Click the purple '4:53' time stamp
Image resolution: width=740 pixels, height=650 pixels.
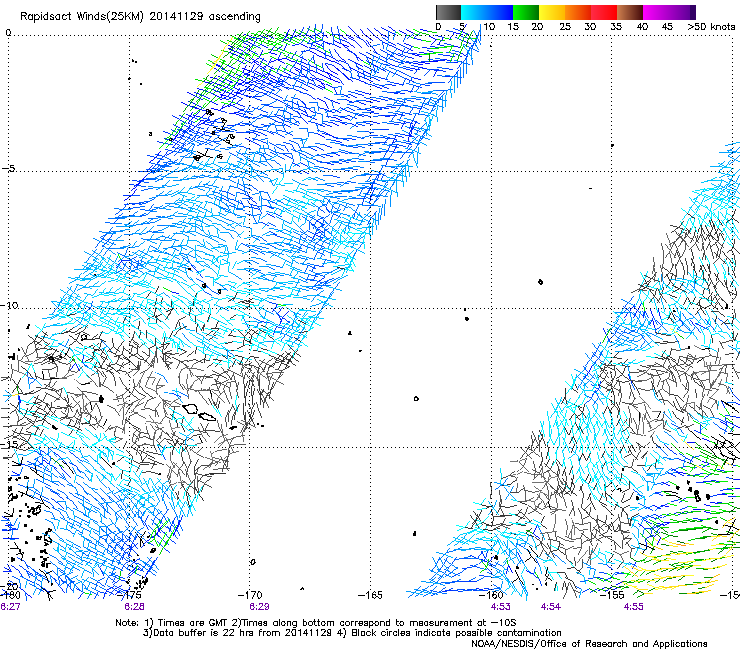501,607
